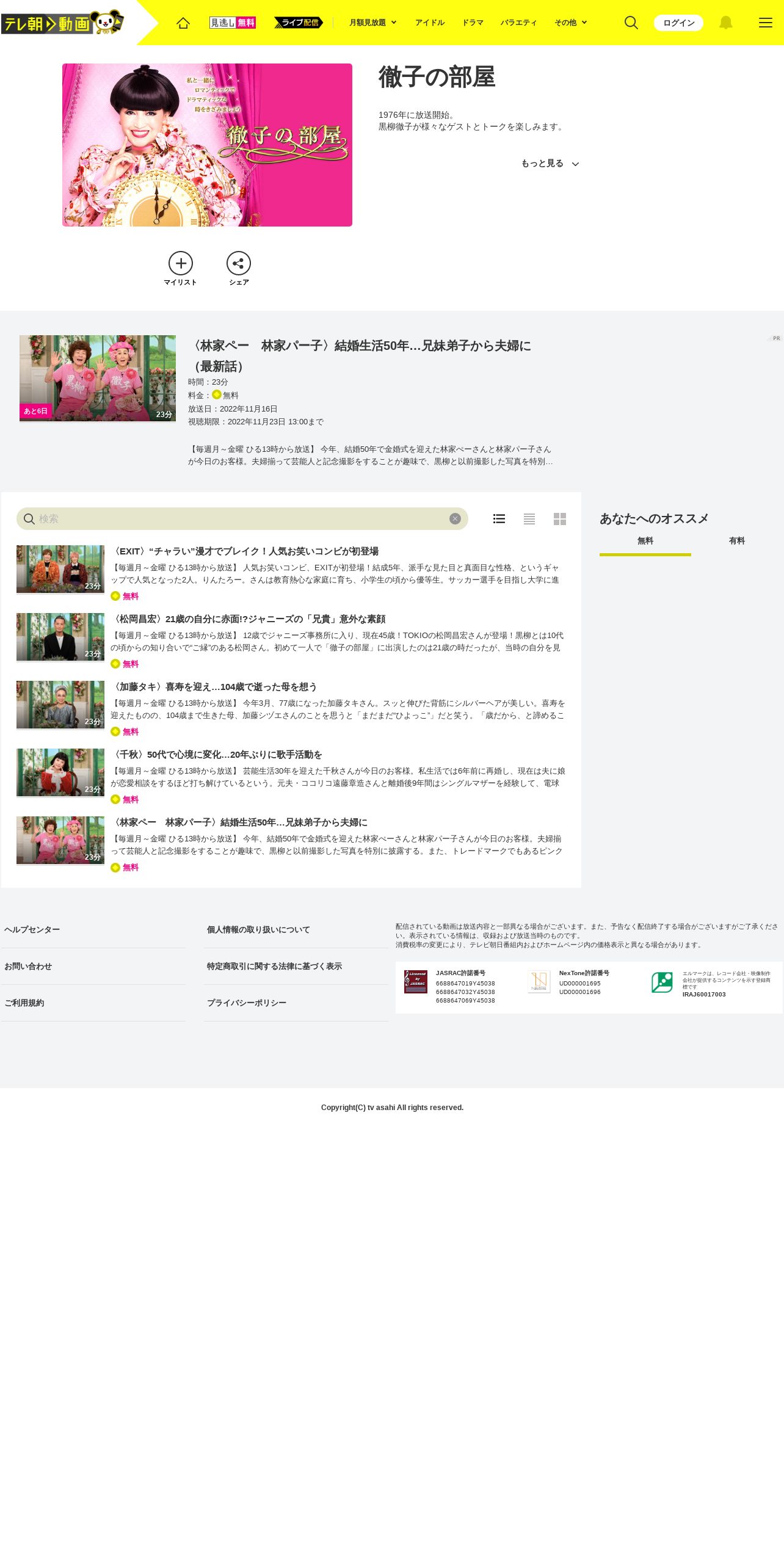Screen dimensions: 784x1568
Task: Open 〈EXIT〉チャラい漫才 episode title
Action: 245,551
